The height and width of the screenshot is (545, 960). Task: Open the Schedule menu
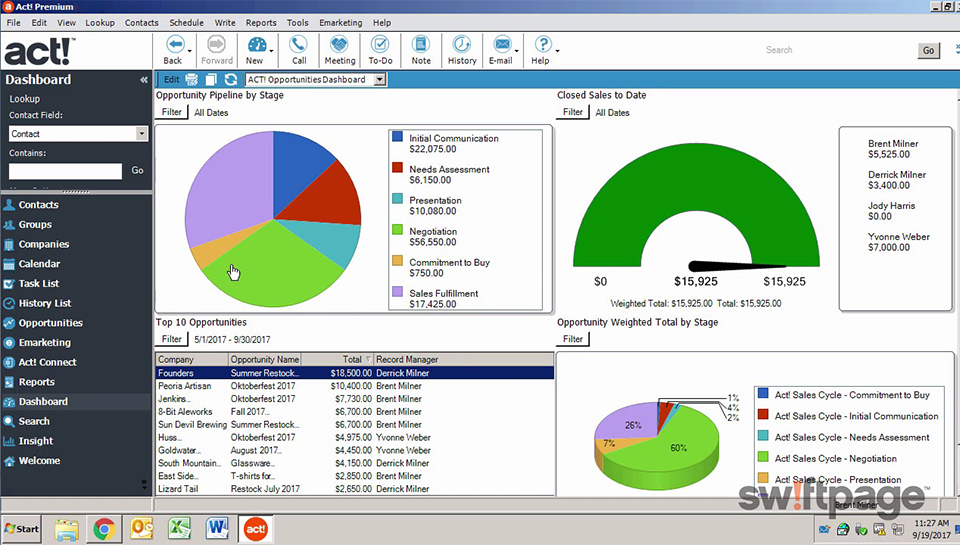click(186, 23)
